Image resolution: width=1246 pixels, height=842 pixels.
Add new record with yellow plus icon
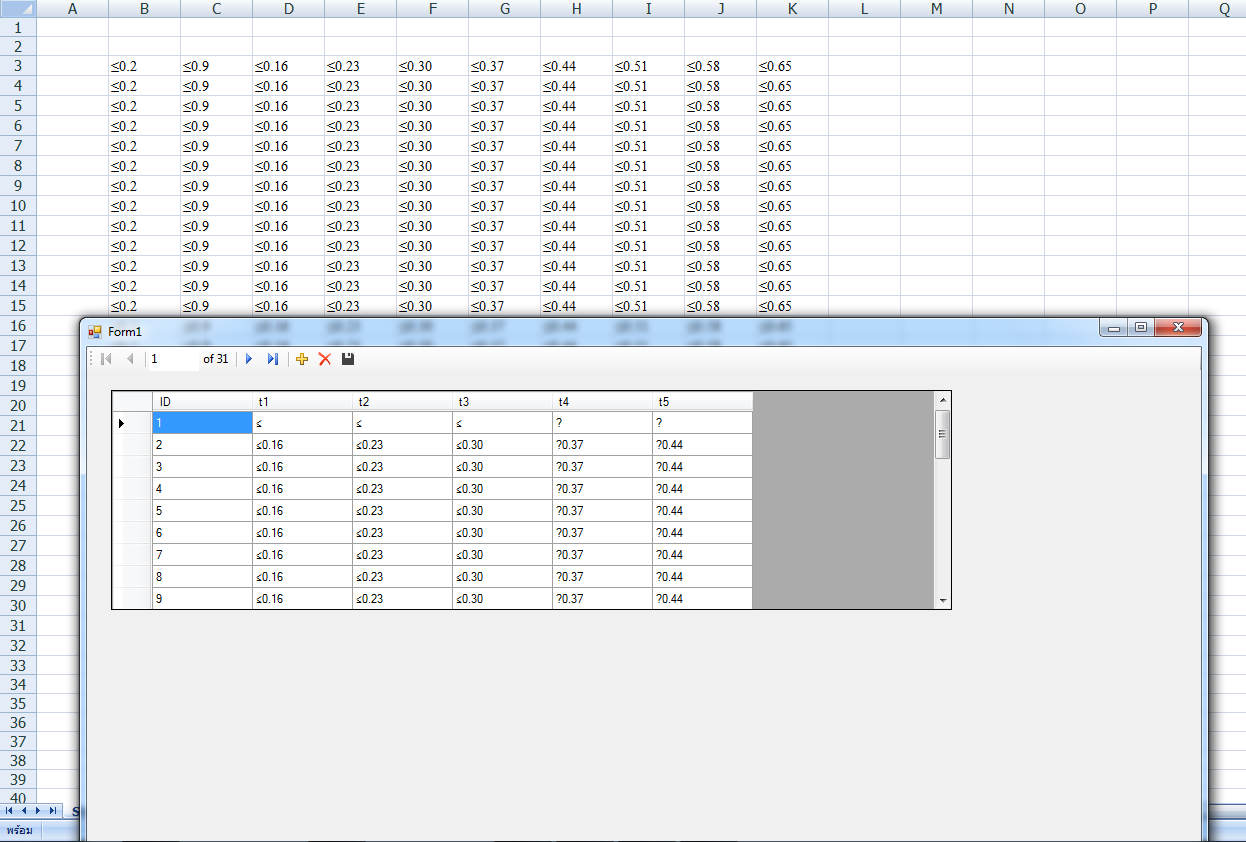click(302, 359)
